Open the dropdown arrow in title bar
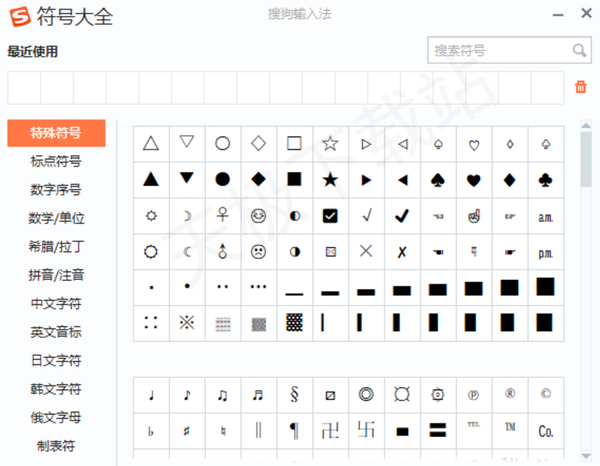Image resolution: width=600 pixels, height=466 pixels. [556, 15]
